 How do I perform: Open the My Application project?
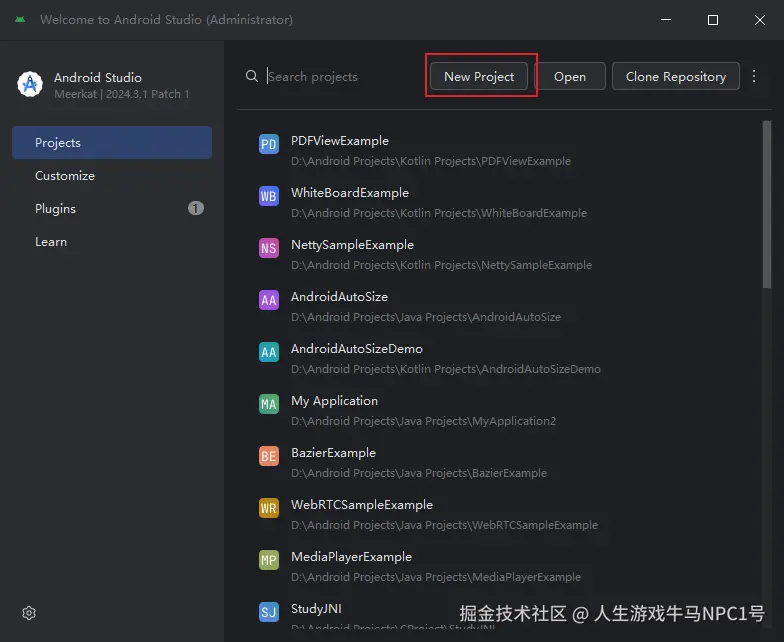click(x=334, y=401)
